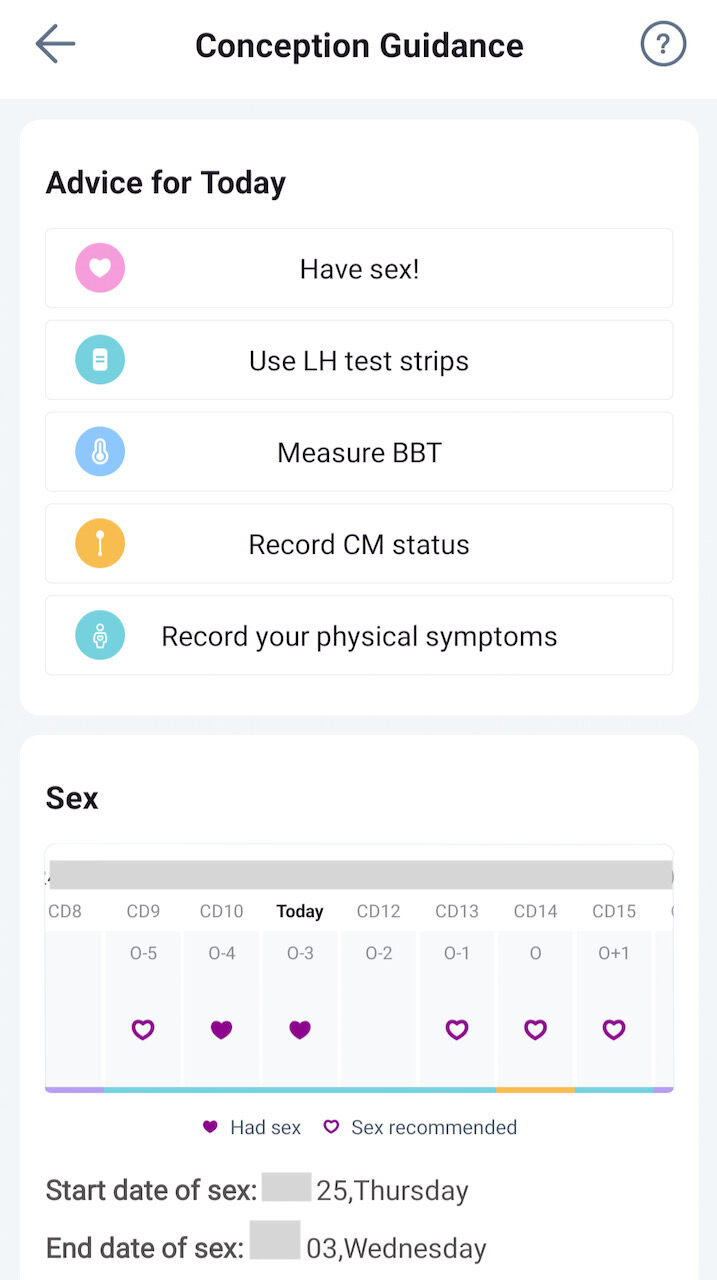Select the Today column header
The image size is (717, 1280).
point(300,911)
